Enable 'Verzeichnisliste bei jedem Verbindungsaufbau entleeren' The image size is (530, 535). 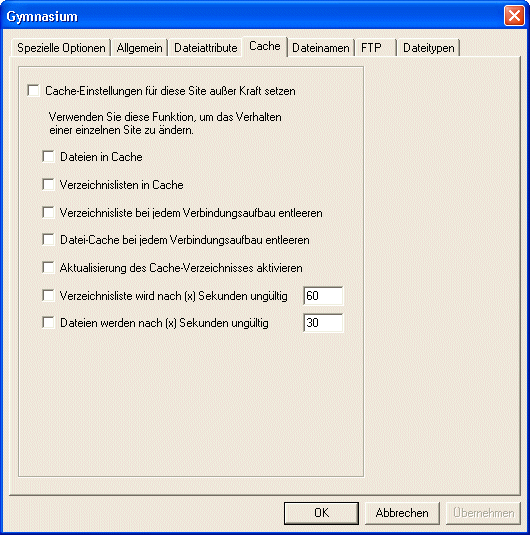(48, 213)
